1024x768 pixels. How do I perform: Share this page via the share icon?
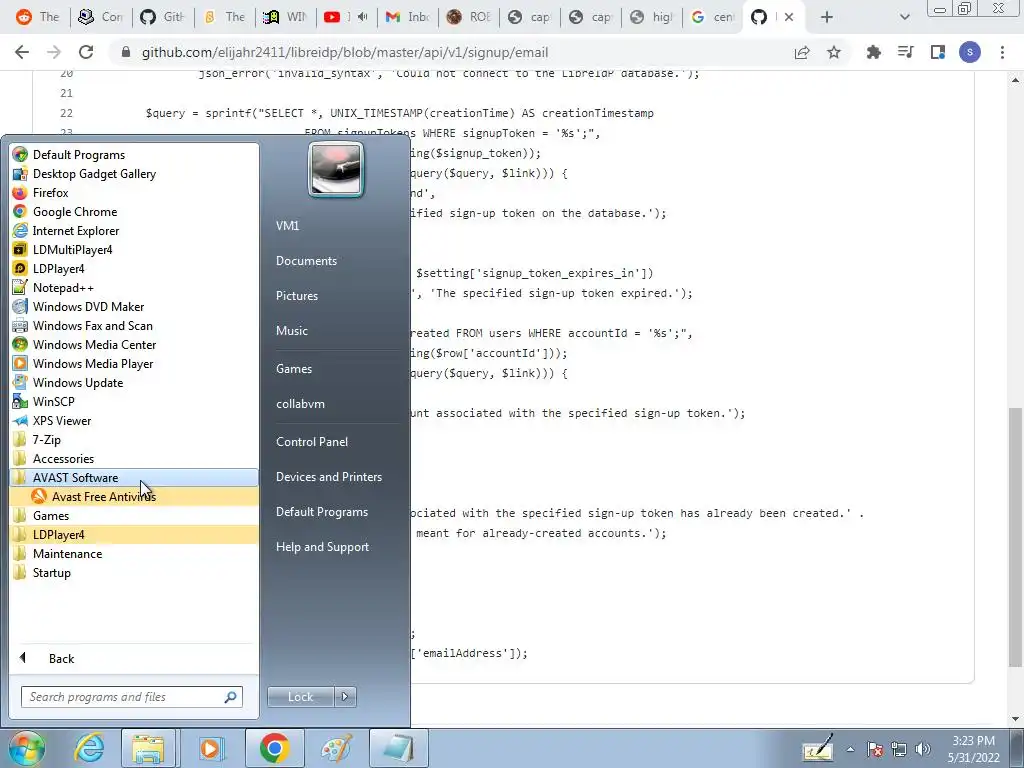tap(802, 52)
